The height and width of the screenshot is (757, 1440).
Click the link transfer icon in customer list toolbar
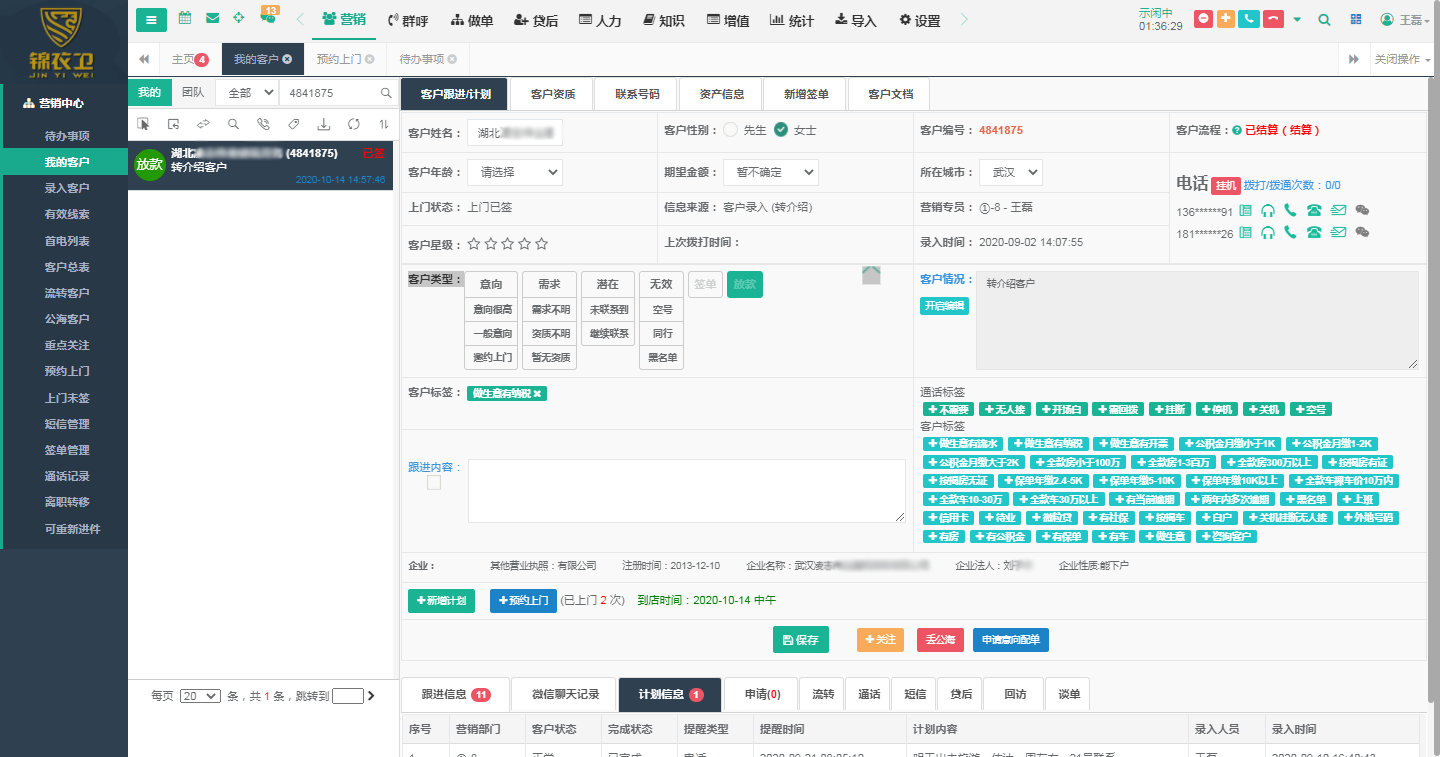[203, 124]
